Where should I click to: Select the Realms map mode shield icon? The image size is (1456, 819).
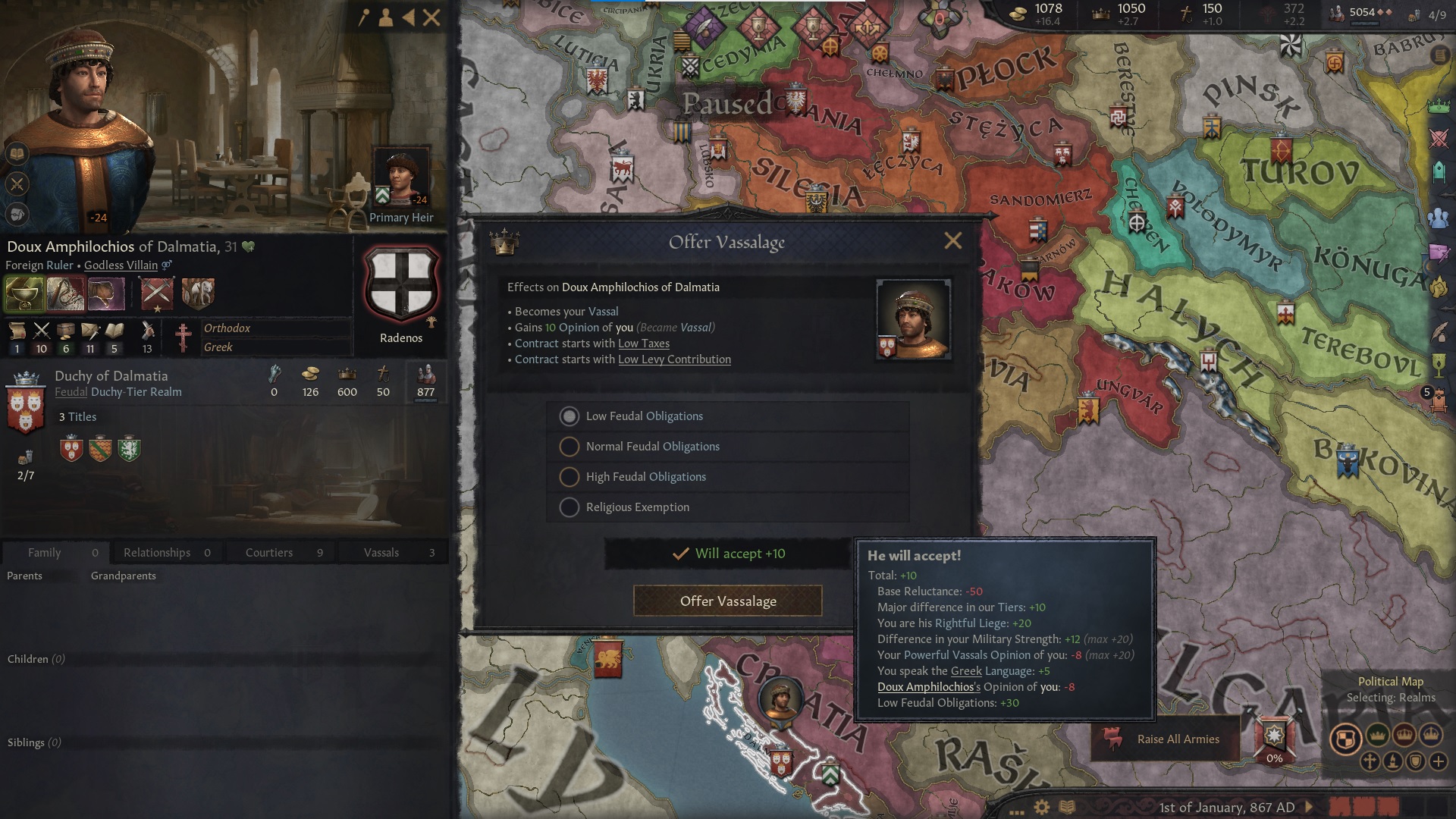coord(1346,738)
